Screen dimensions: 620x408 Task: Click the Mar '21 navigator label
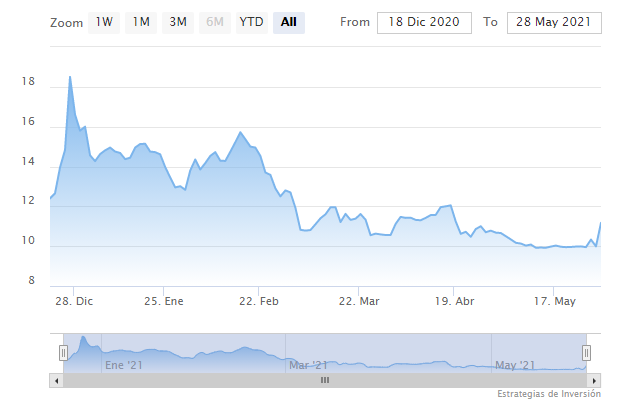click(308, 365)
